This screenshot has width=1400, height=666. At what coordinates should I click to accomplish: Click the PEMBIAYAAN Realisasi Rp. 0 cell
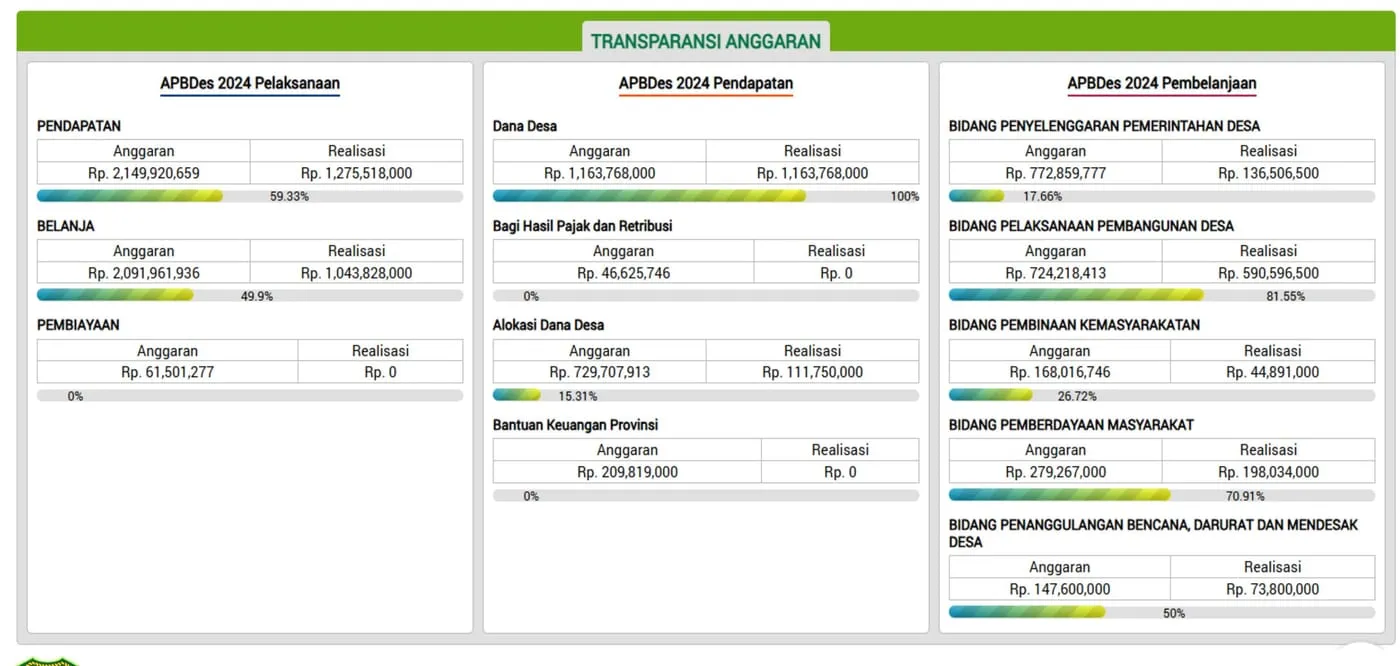point(380,372)
